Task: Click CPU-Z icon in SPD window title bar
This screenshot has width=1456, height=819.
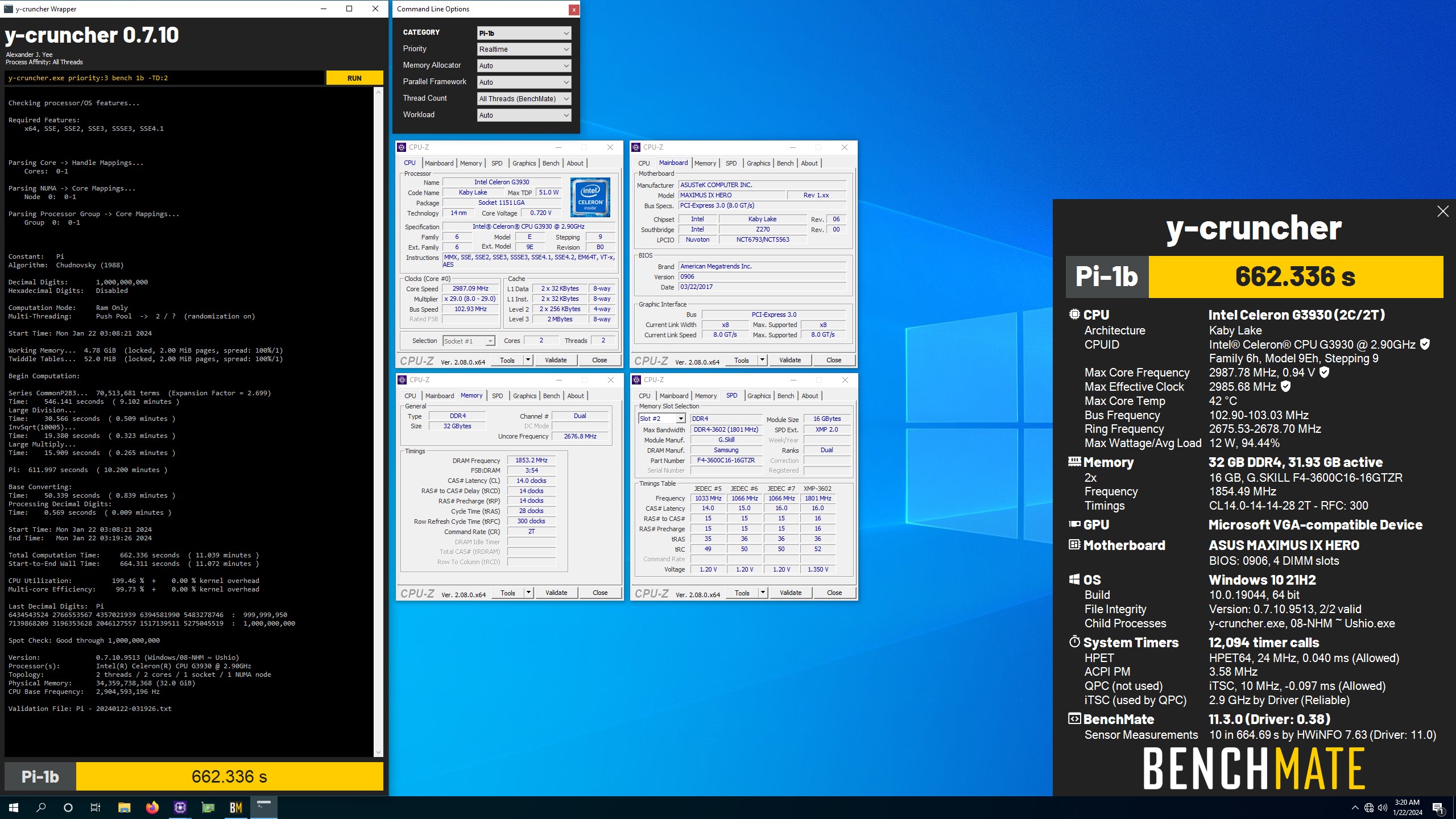Action: click(636, 380)
